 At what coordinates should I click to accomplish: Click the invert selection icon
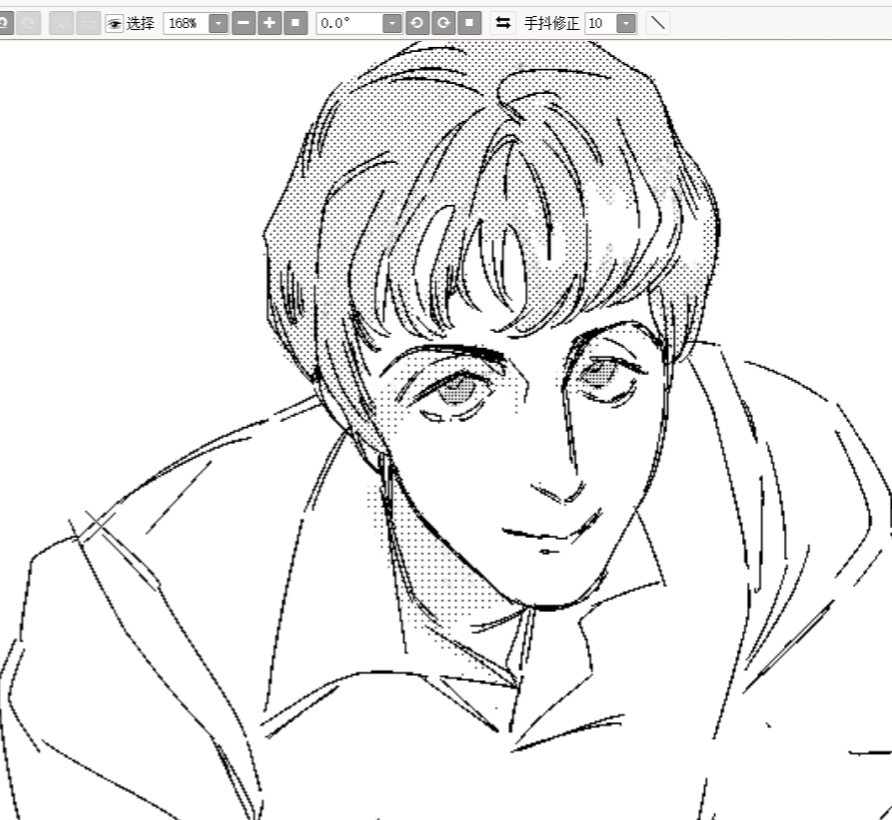click(x=88, y=23)
